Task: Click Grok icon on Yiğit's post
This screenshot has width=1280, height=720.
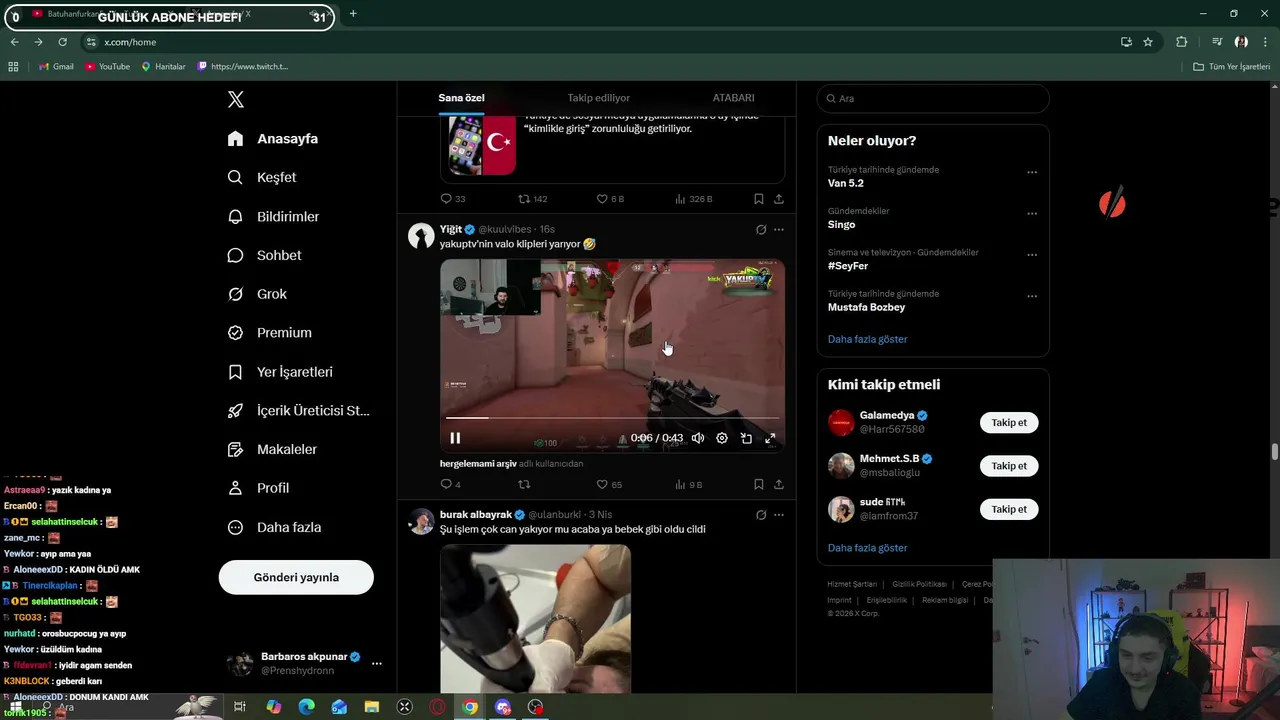Action: 761,230
